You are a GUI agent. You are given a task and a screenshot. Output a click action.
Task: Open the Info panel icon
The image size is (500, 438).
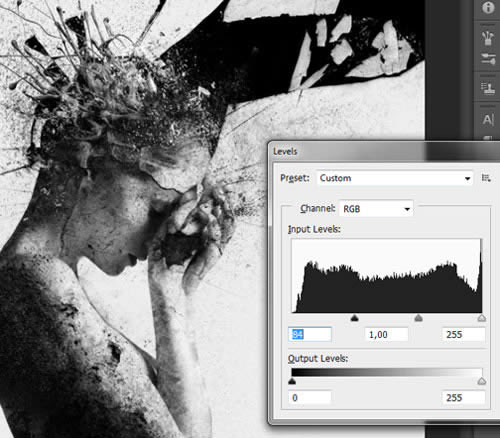[x=488, y=7]
